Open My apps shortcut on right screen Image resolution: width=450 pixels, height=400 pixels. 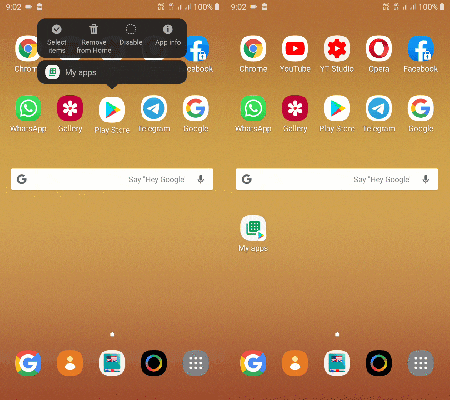253,228
